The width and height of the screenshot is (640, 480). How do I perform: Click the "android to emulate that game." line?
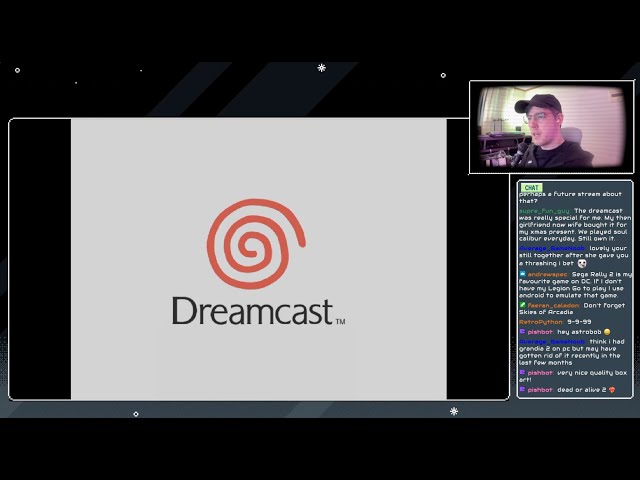pos(569,296)
